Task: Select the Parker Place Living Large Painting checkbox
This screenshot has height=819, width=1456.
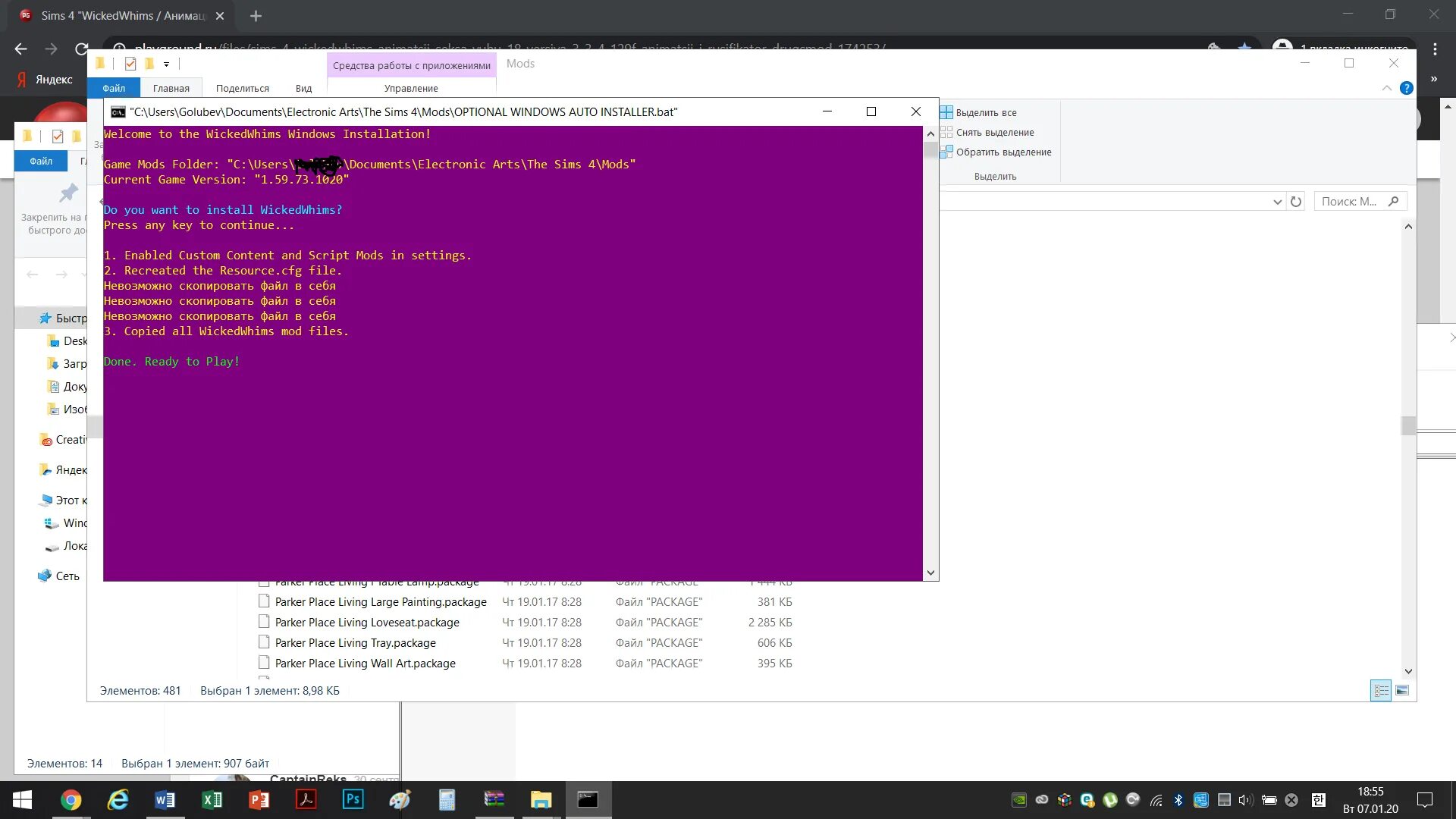Action: (264, 601)
